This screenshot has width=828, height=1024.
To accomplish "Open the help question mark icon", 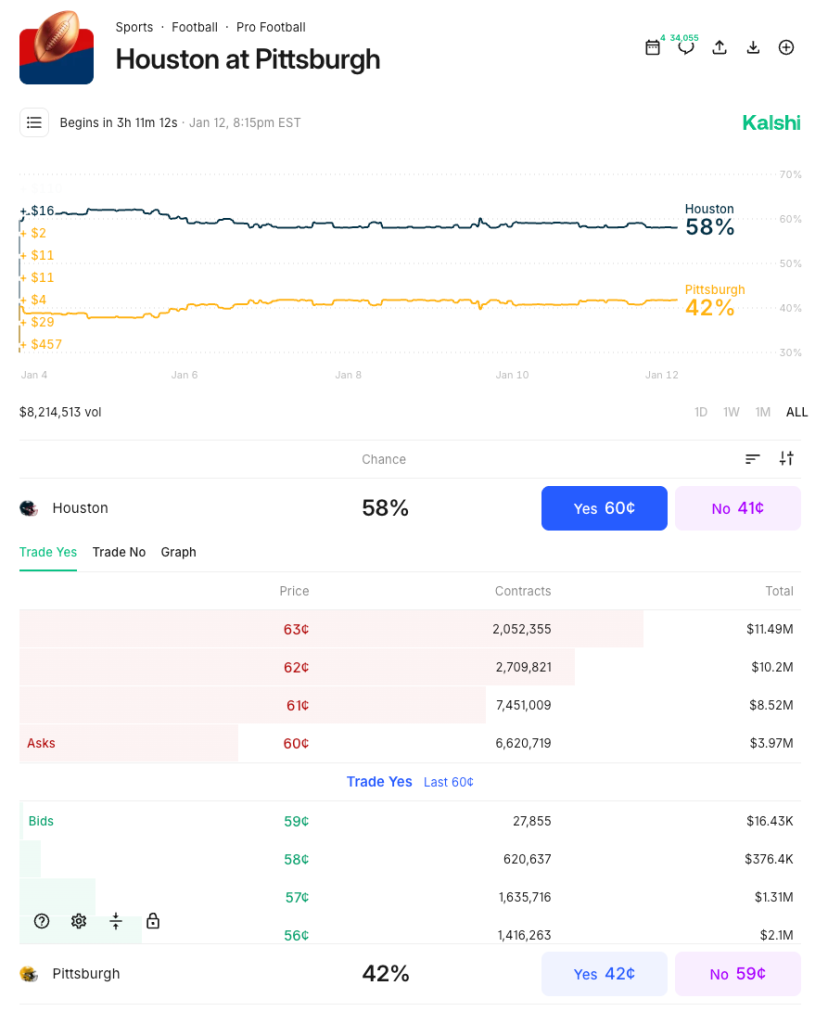I will (41, 921).
